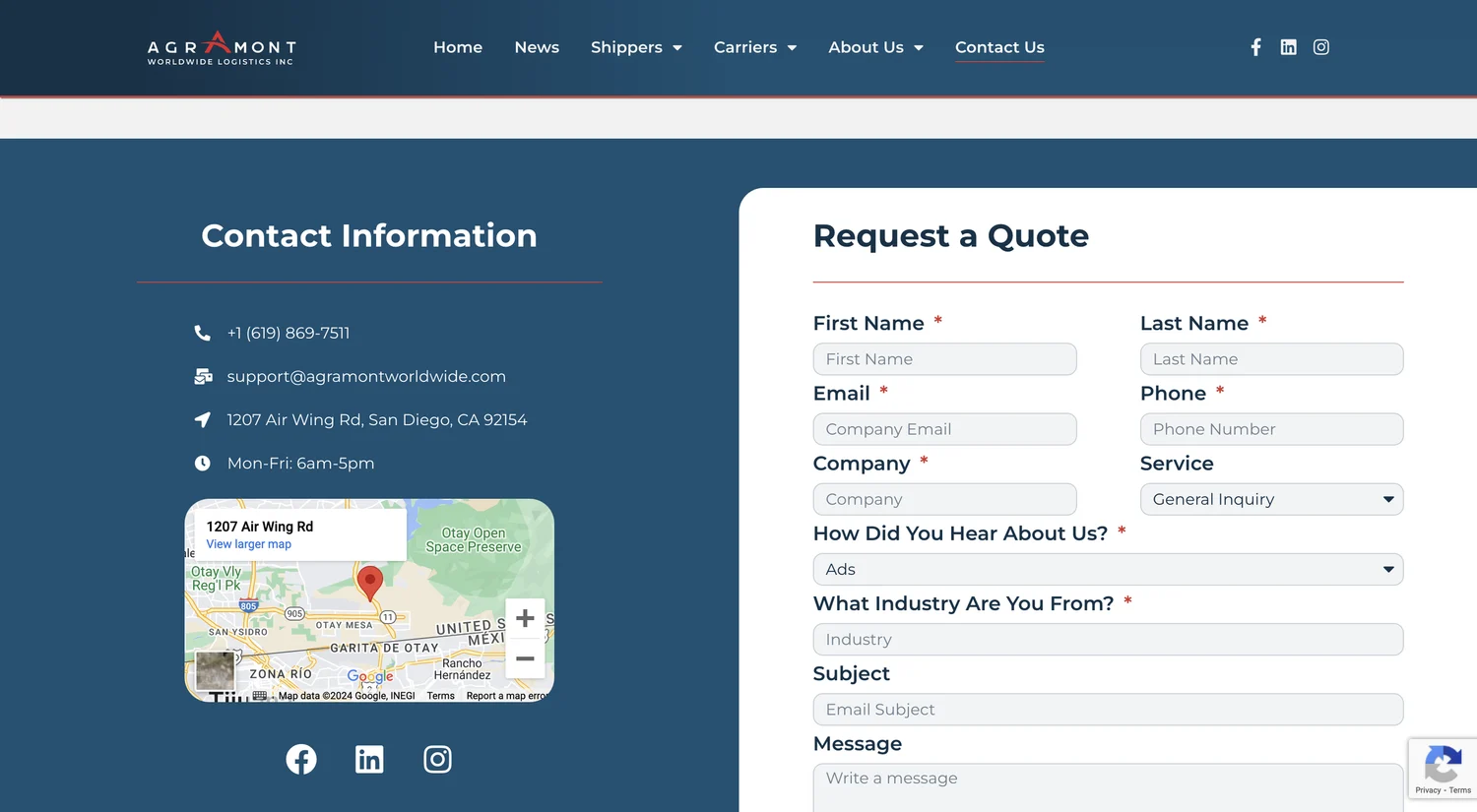Click the Industry input field

click(x=1108, y=639)
